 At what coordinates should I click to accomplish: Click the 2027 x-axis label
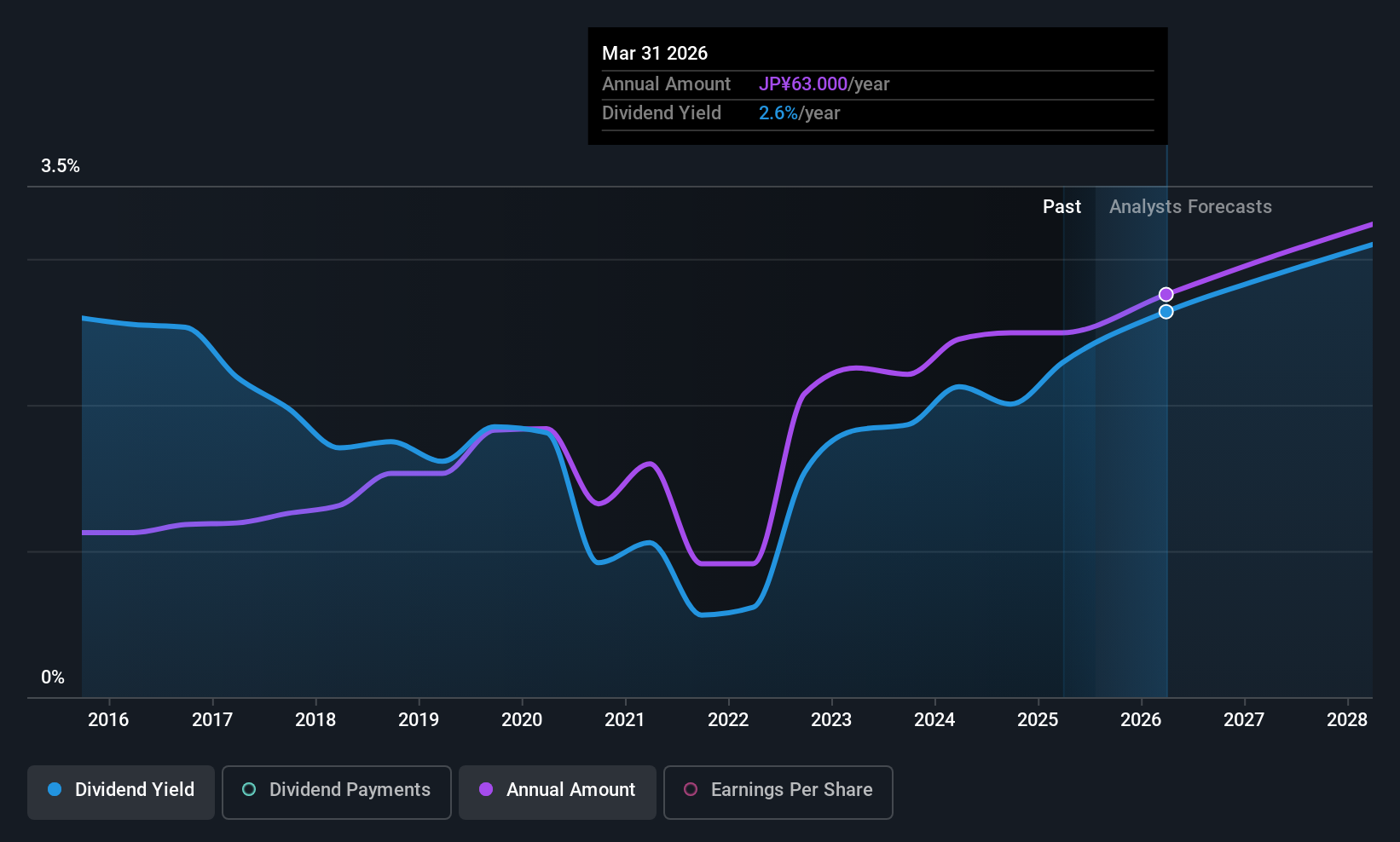(1244, 719)
